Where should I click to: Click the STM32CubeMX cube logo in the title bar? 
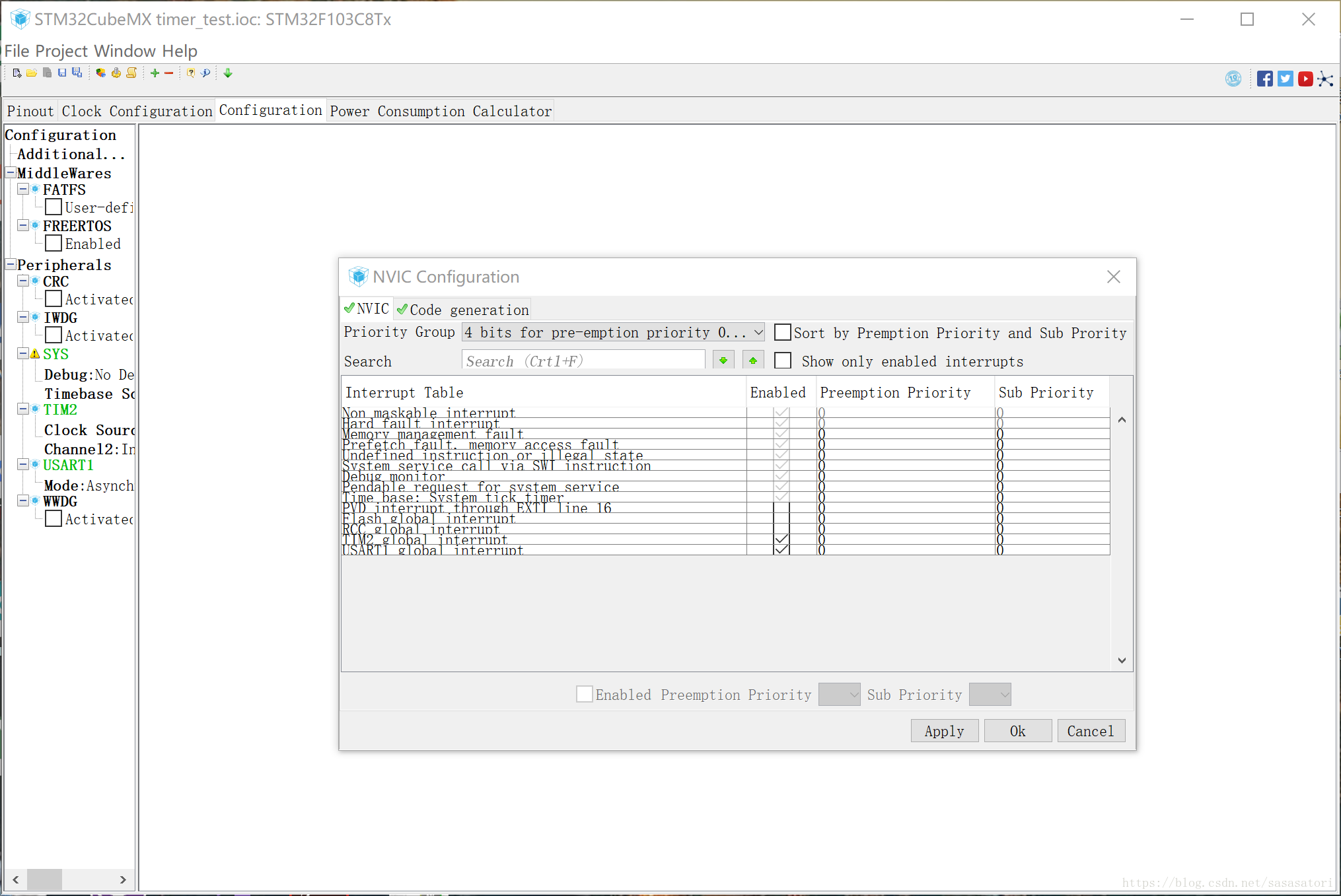pos(20,19)
